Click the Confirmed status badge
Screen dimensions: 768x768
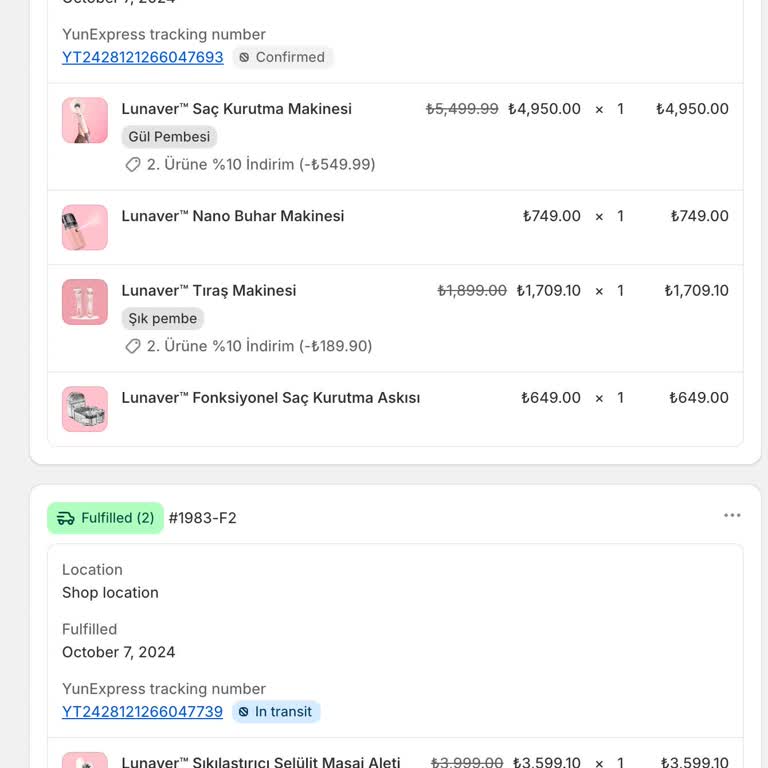pyautogui.click(x=283, y=57)
